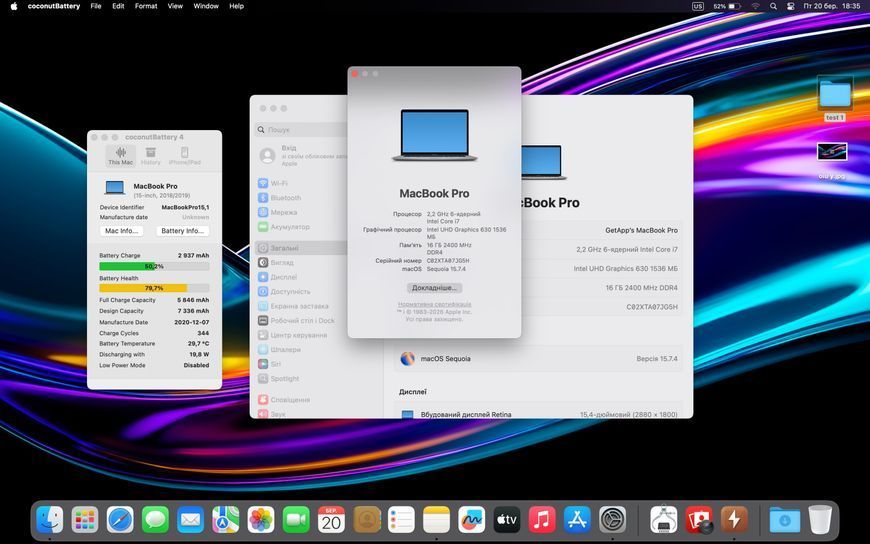Launch Apple TV from the Dock
The height and width of the screenshot is (544, 870).
[x=507, y=520]
